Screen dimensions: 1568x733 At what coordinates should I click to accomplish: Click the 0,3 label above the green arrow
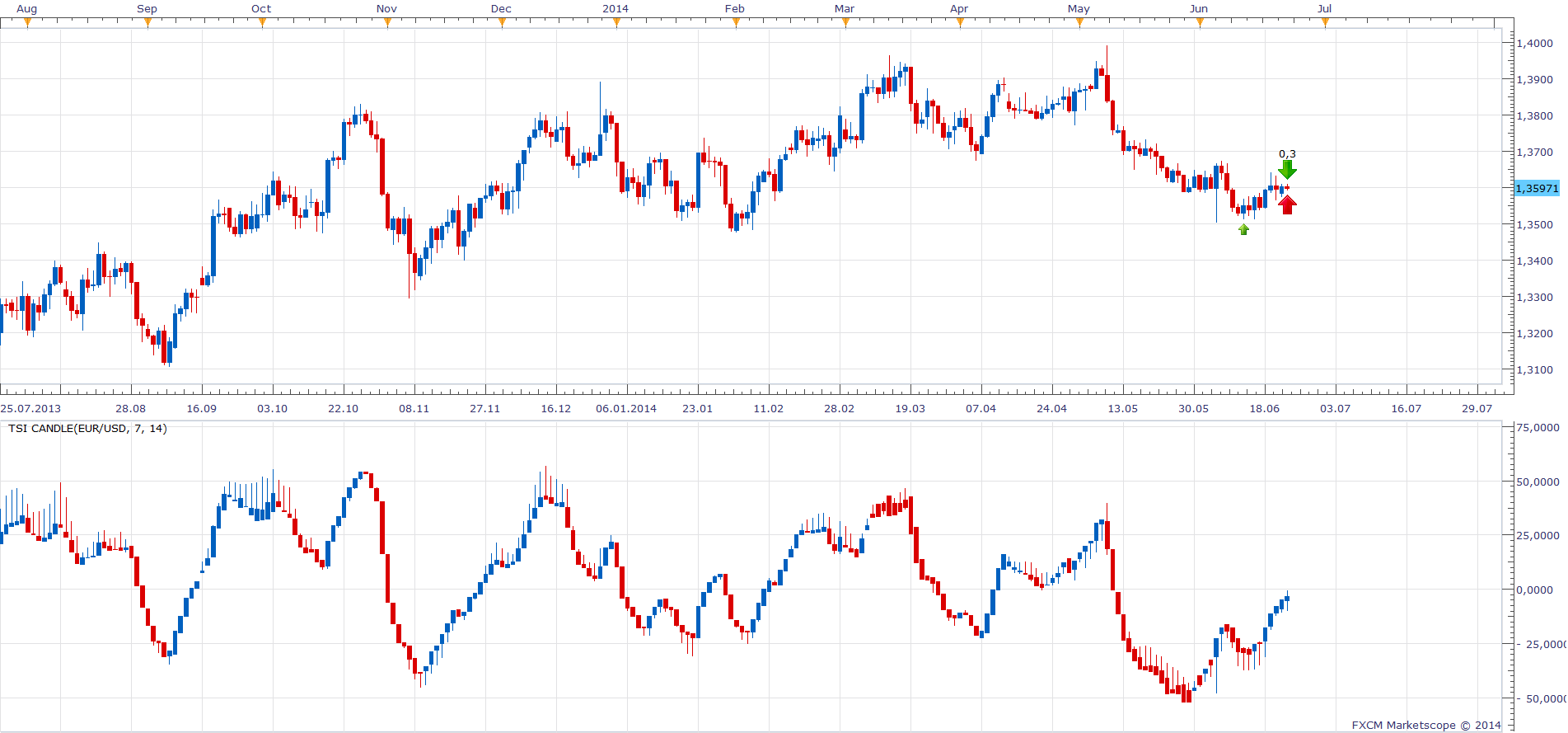(x=1287, y=153)
